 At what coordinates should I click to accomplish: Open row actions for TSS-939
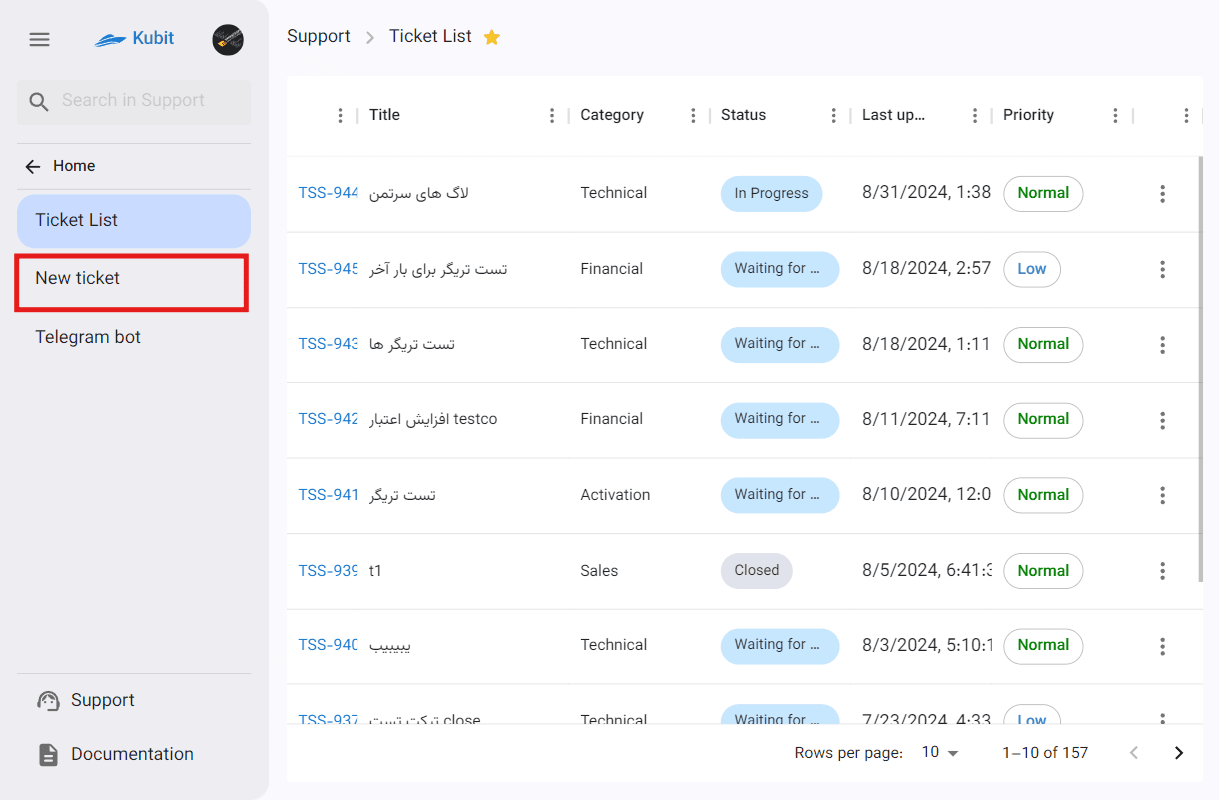click(1162, 571)
